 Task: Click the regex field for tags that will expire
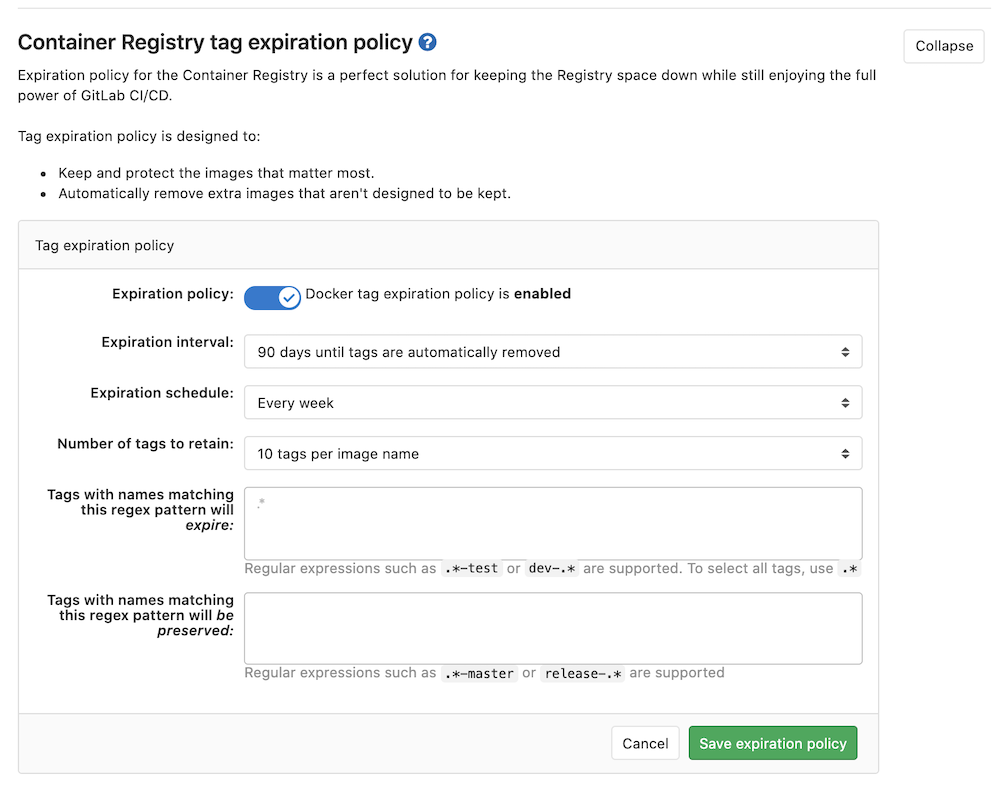pos(553,522)
